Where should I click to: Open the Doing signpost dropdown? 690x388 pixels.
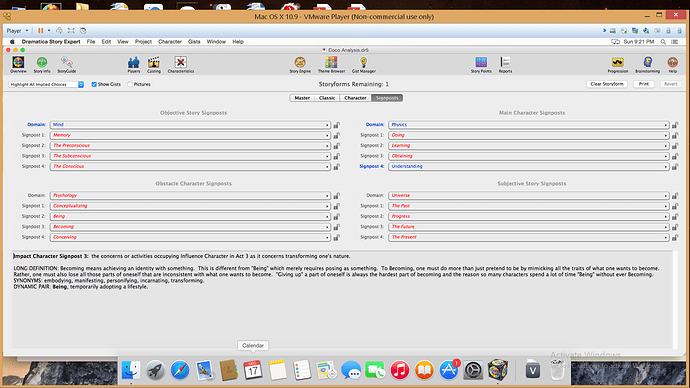[529, 135]
